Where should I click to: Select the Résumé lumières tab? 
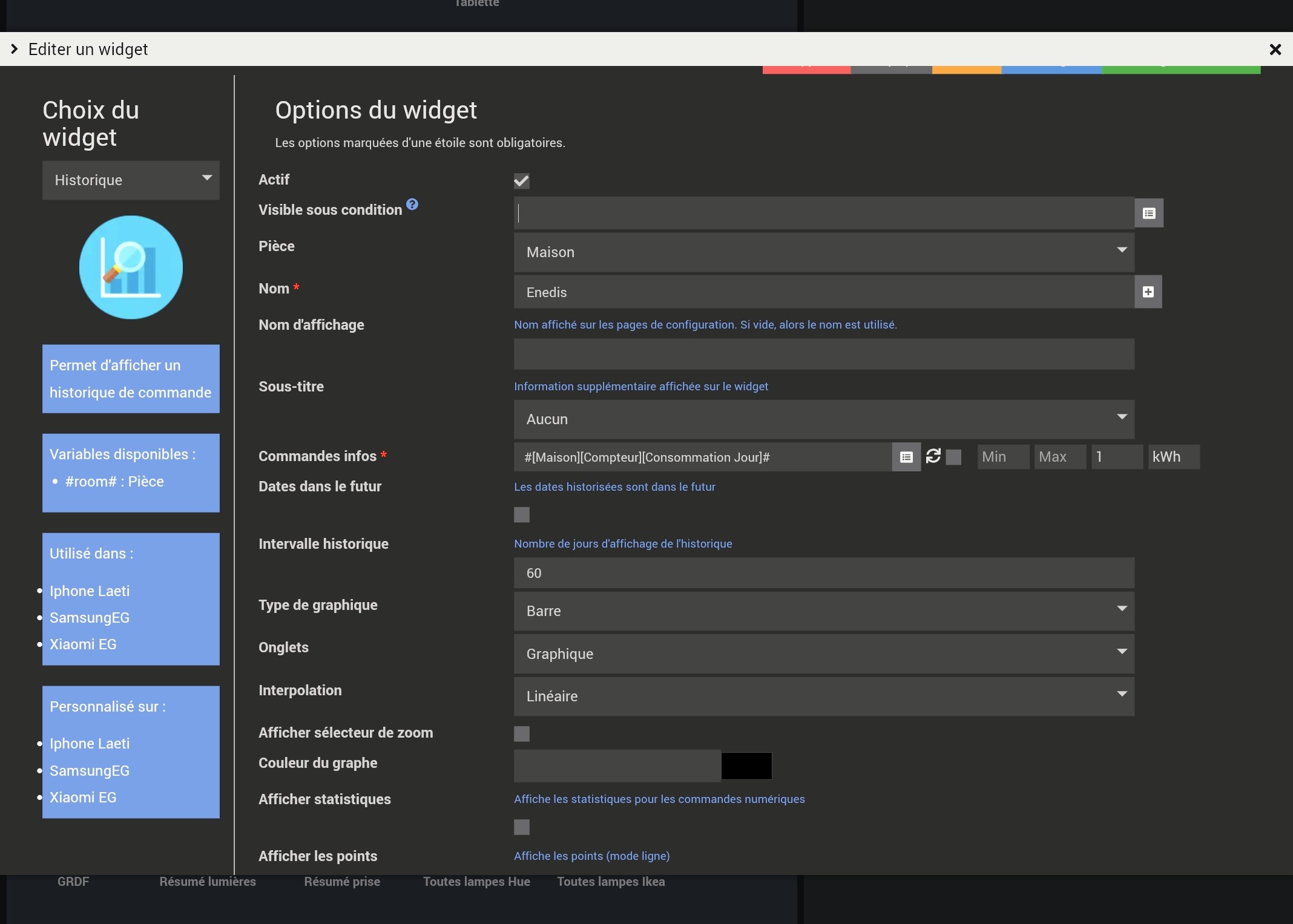[x=208, y=882]
